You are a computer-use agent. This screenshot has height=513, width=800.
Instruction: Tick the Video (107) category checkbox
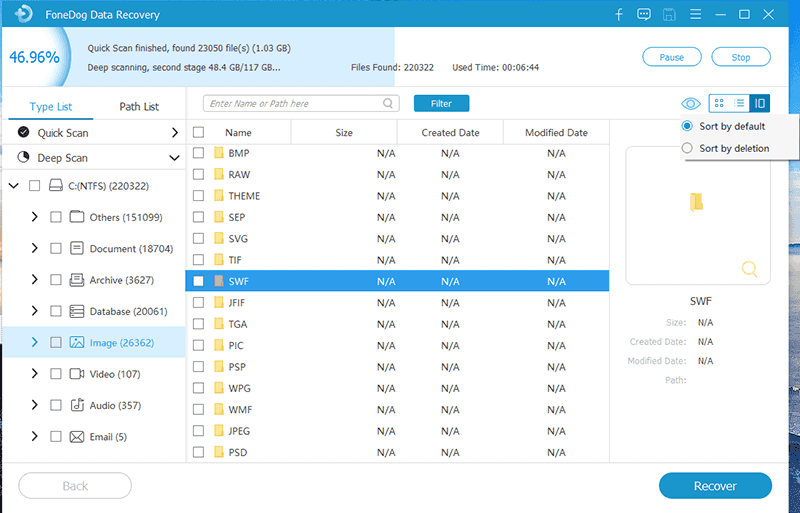click(56, 374)
